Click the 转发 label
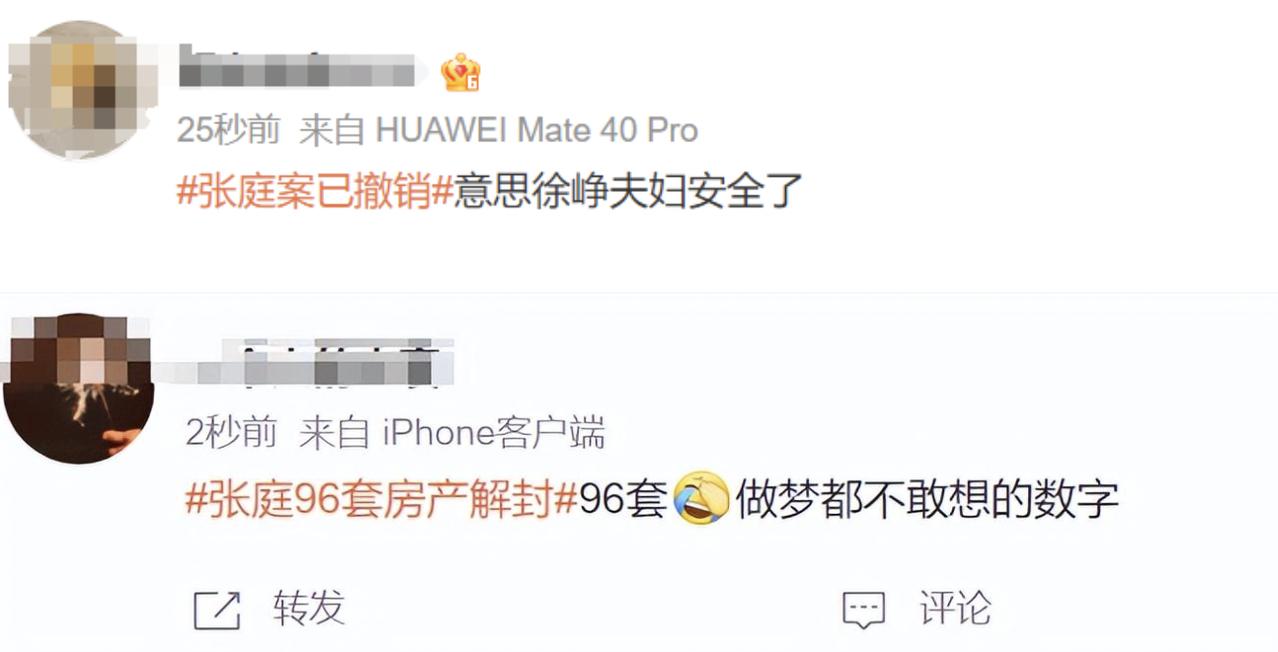Viewport: 1278px width, 652px height. [309, 608]
